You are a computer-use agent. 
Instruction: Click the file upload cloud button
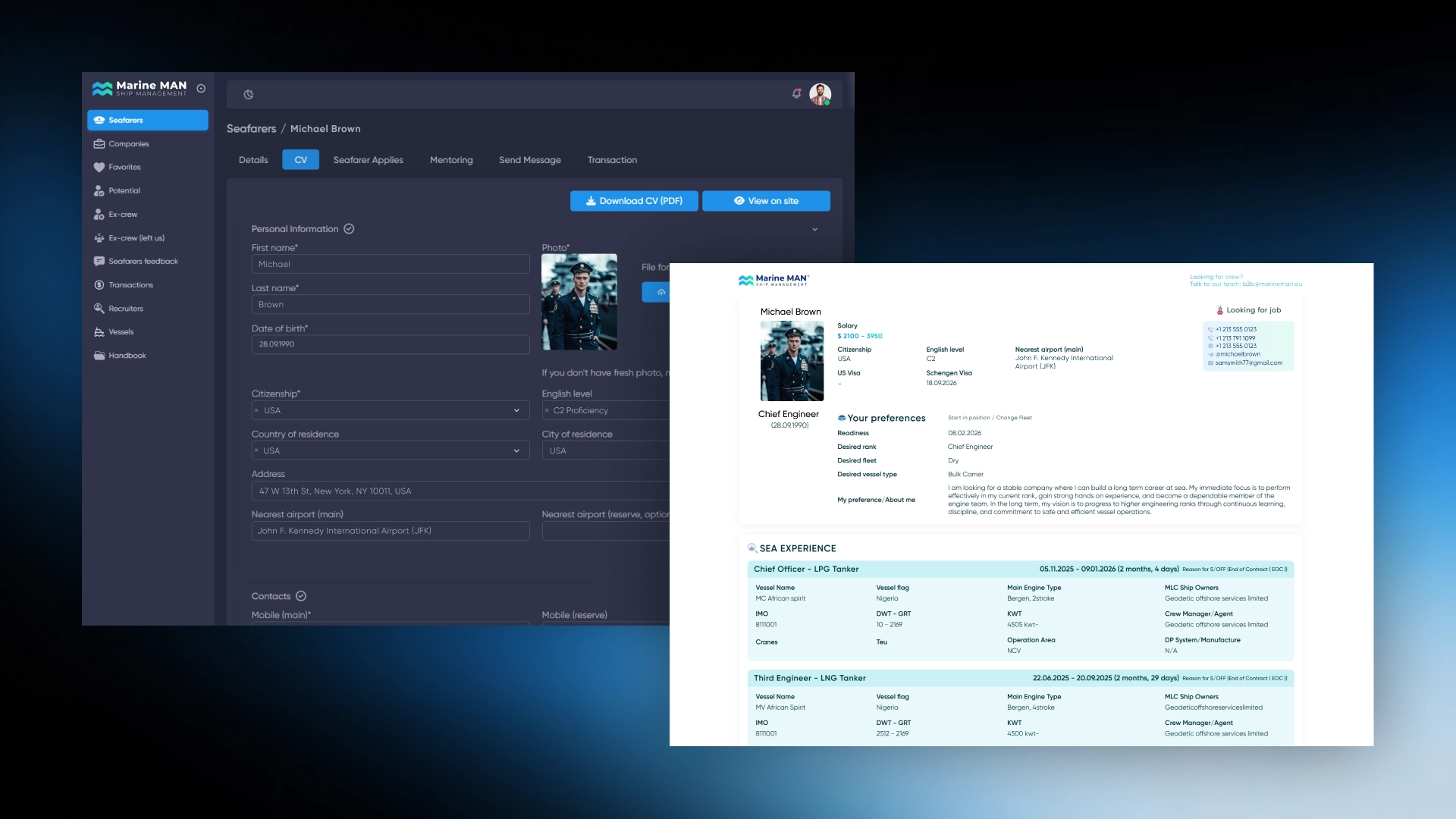[657, 292]
